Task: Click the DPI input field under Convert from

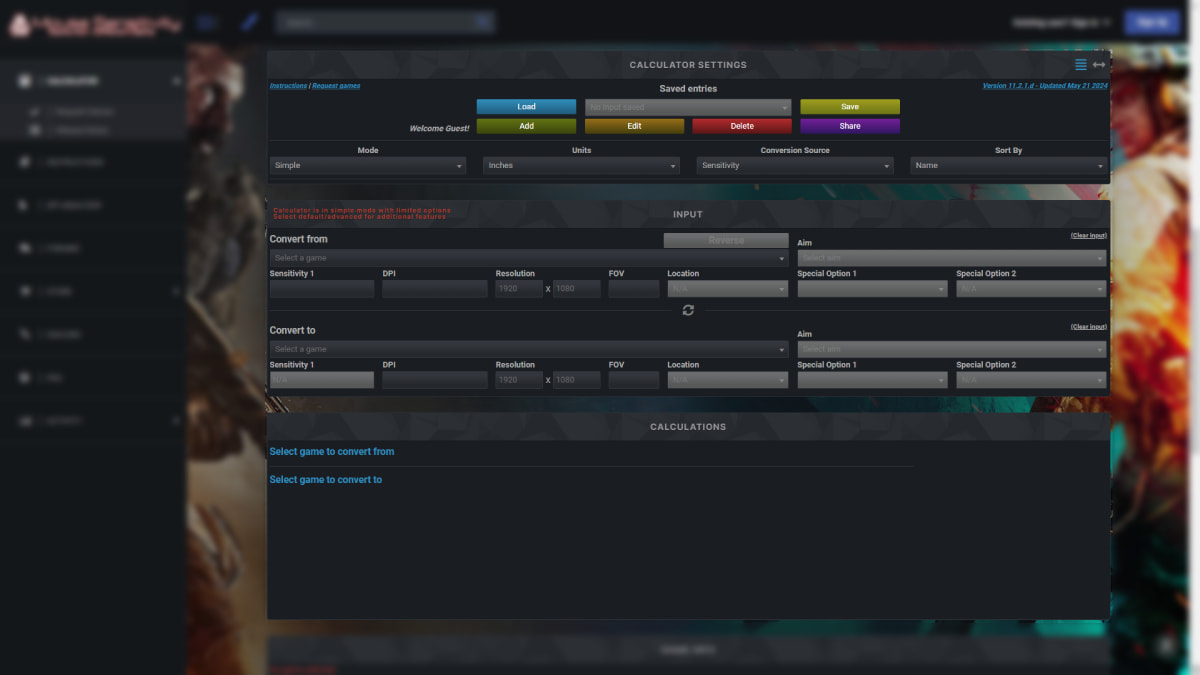Action: coord(434,288)
